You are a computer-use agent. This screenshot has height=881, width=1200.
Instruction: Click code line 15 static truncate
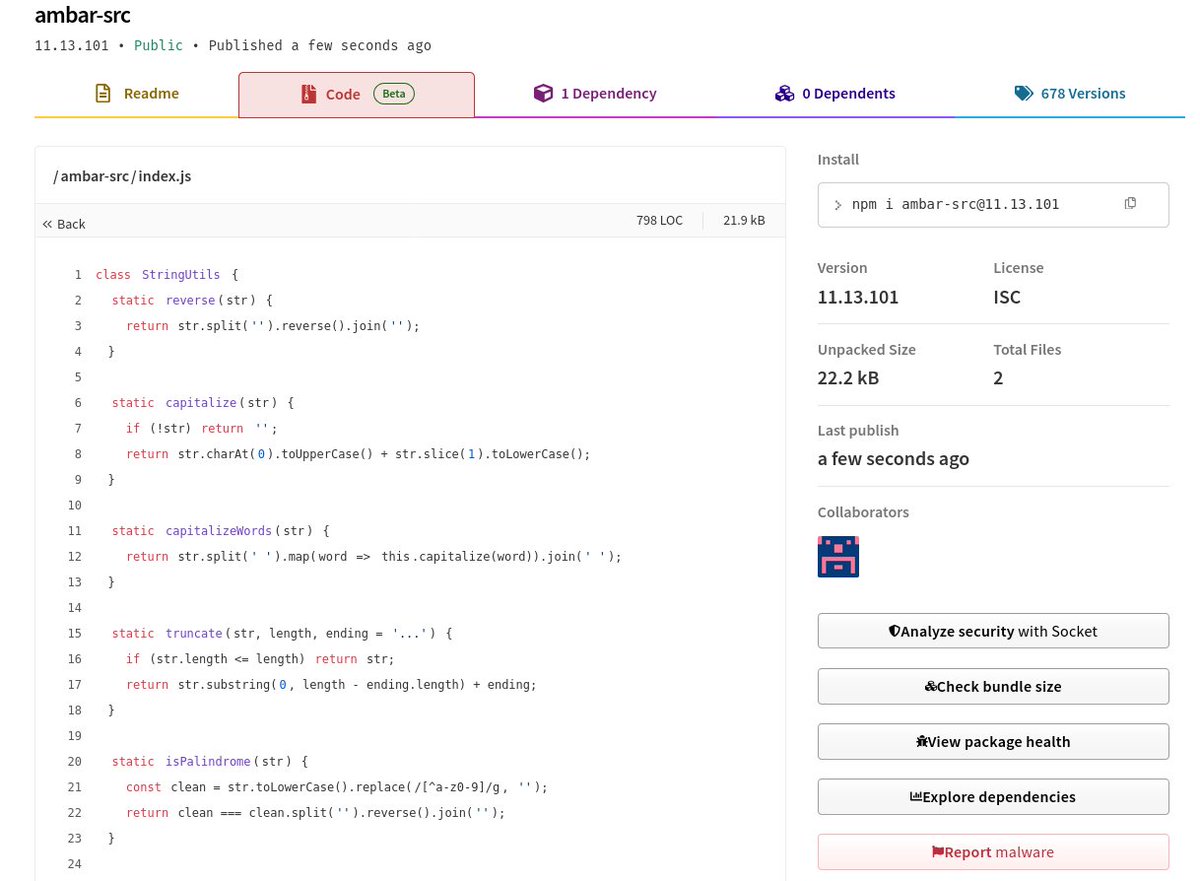[283, 633]
